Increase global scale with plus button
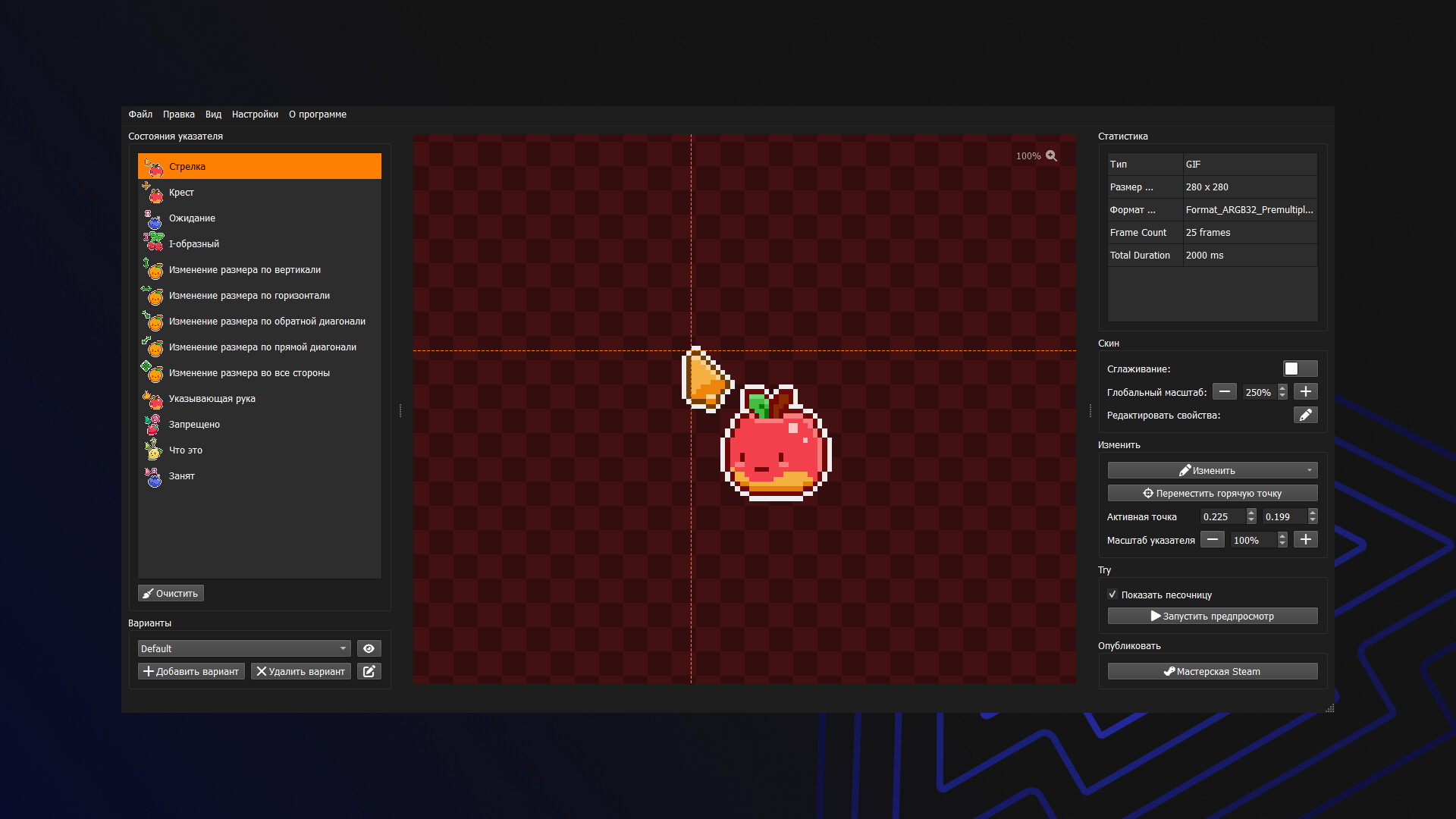 (x=1305, y=391)
